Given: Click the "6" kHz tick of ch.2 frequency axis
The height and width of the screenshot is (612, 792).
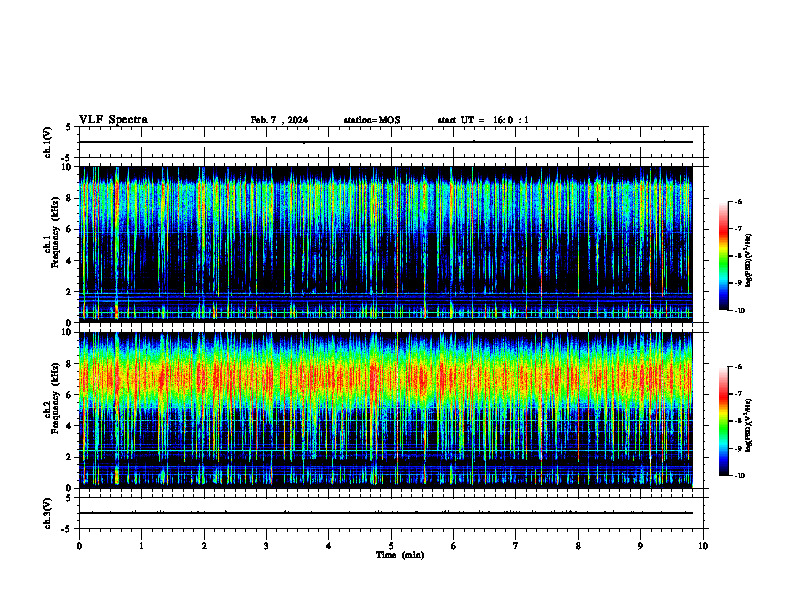Looking at the screenshot, I should (70, 395).
